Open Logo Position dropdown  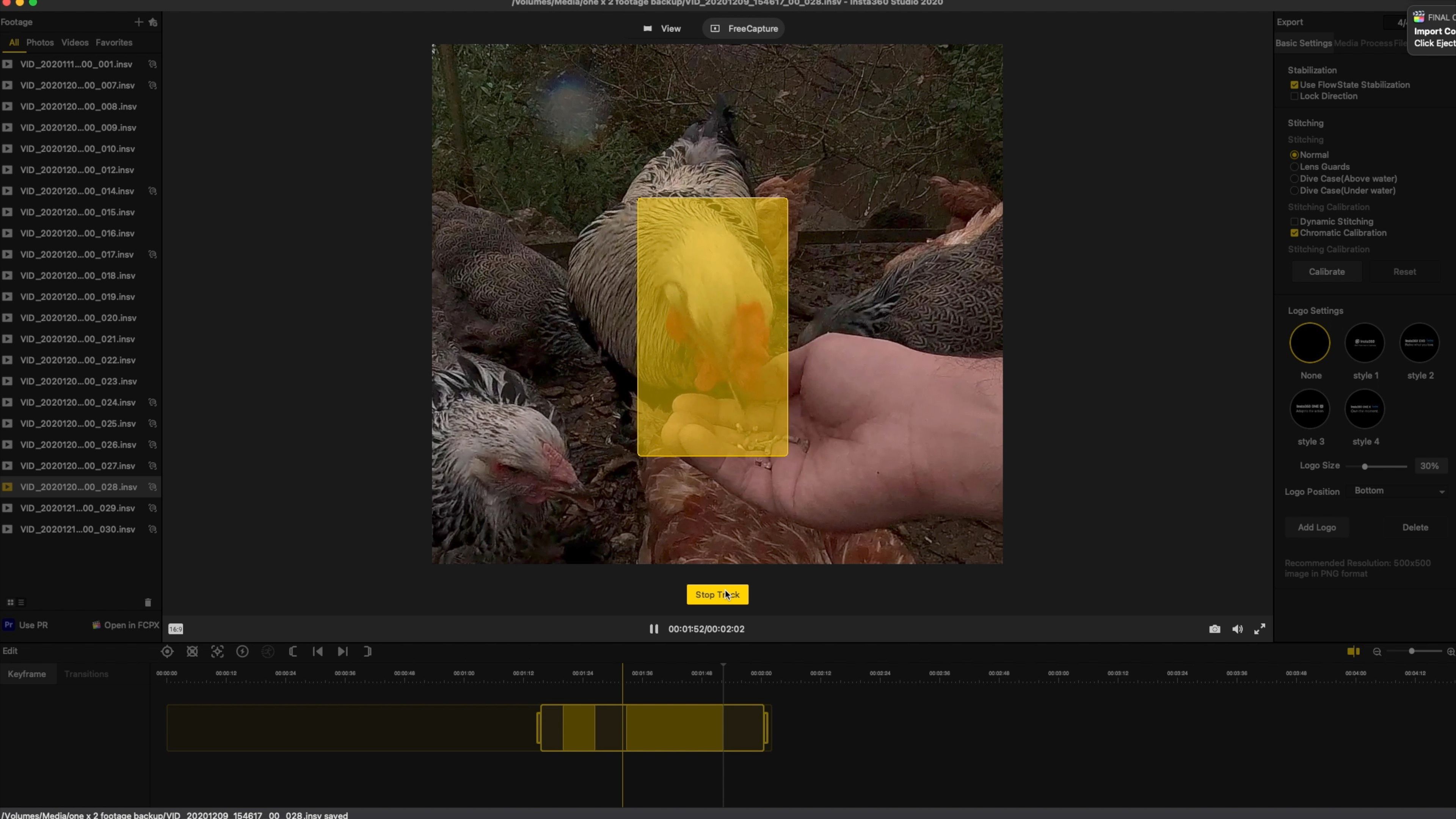point(1399,491)
